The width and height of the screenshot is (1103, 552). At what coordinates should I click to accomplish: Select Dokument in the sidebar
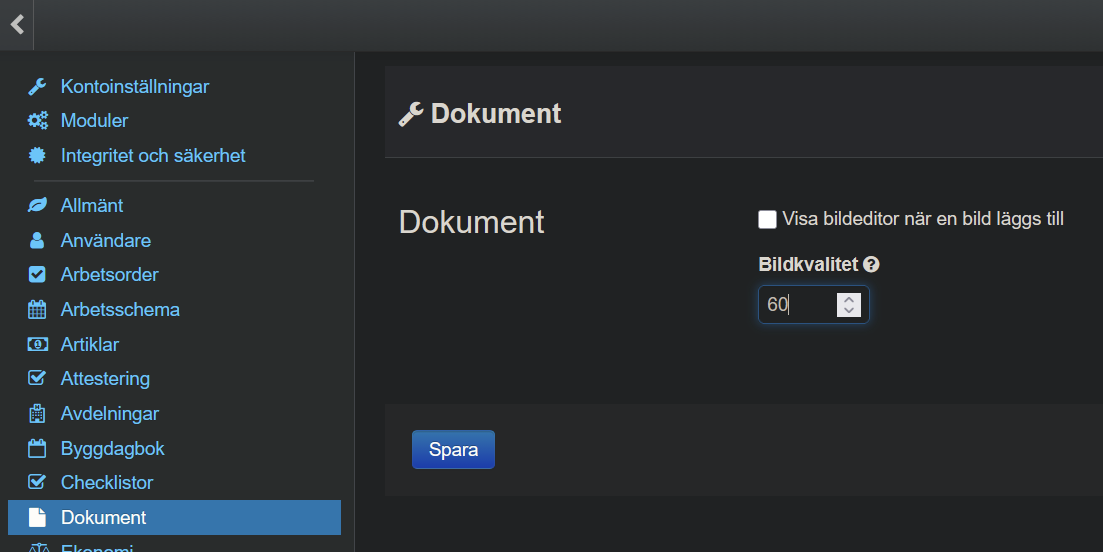103,518
